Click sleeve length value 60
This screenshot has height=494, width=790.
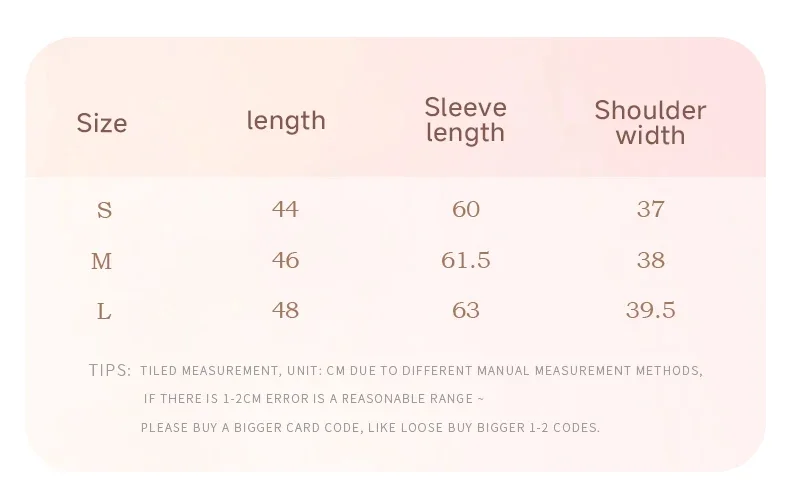pyautogui.click(x=466, y=209)
